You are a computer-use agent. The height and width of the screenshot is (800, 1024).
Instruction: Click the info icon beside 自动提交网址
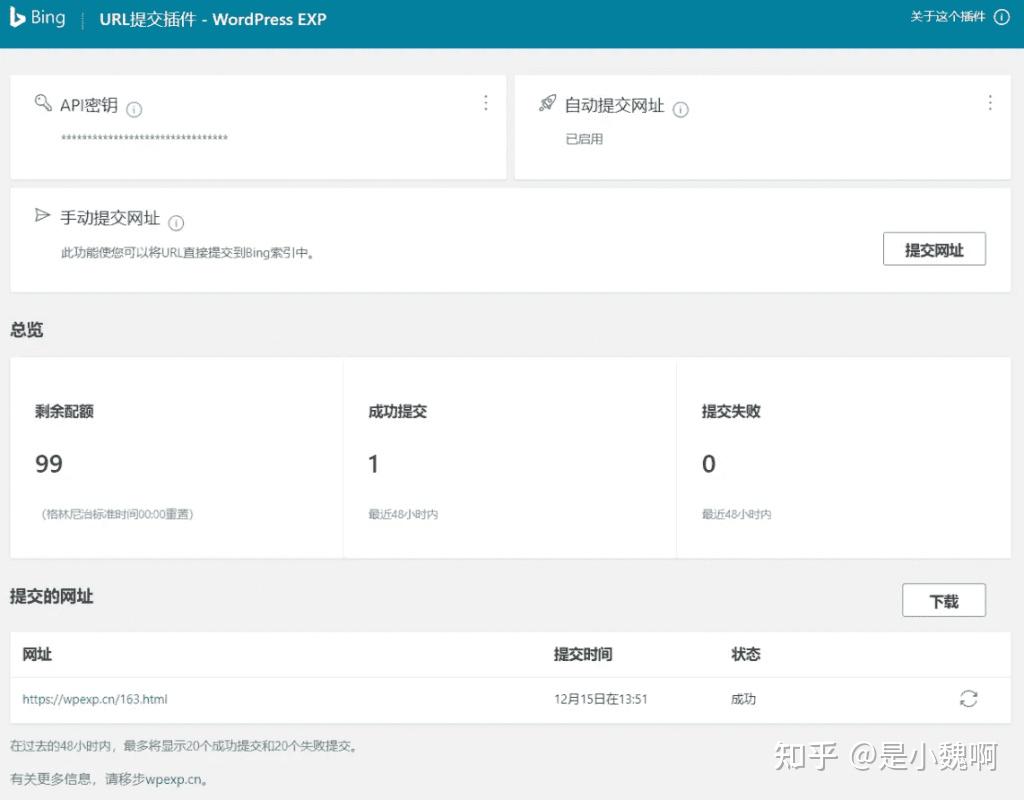tap(681, 110)
